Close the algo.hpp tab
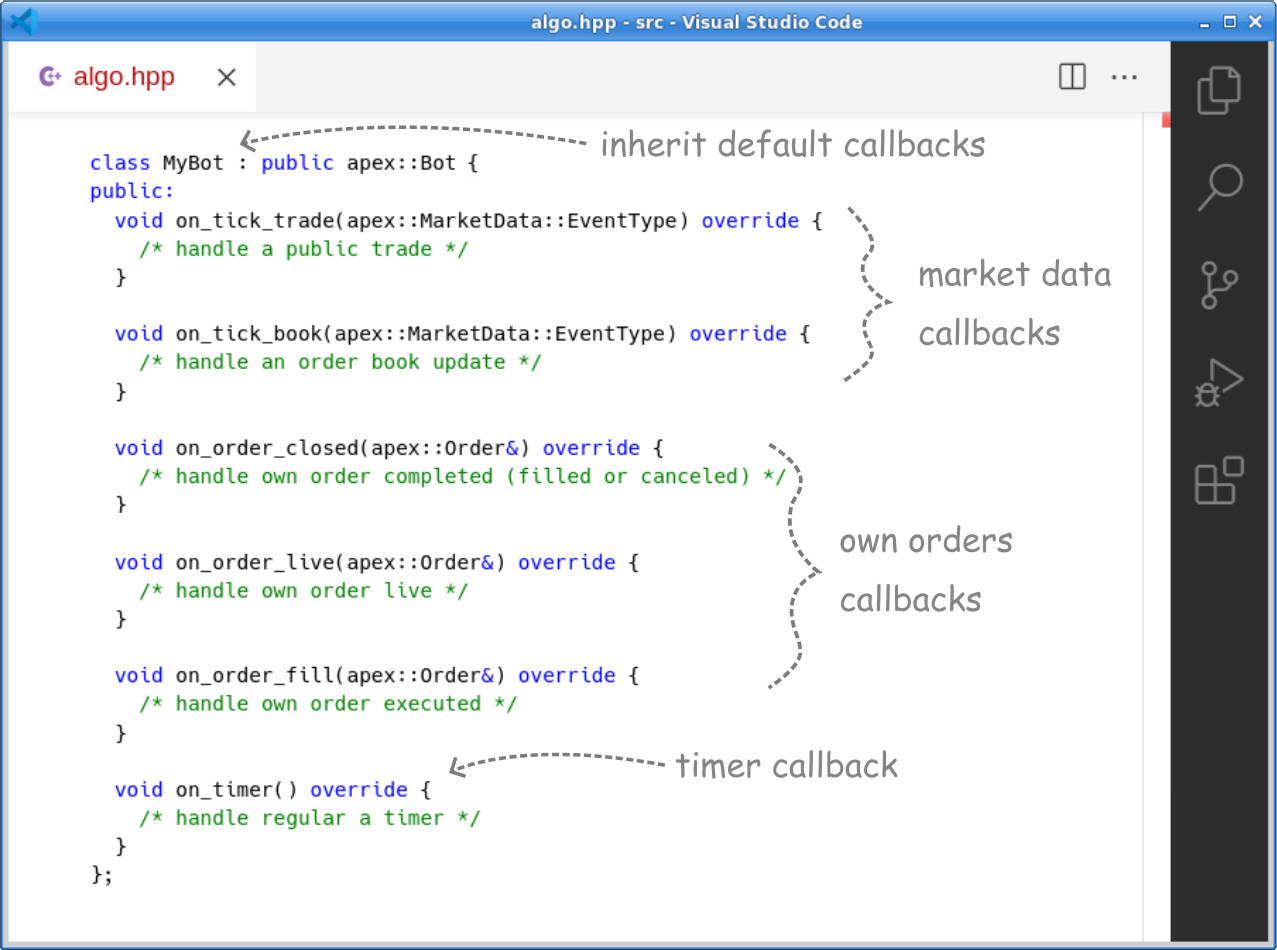Viewport: 1277px width, 950px height. (x=227, y=77)
